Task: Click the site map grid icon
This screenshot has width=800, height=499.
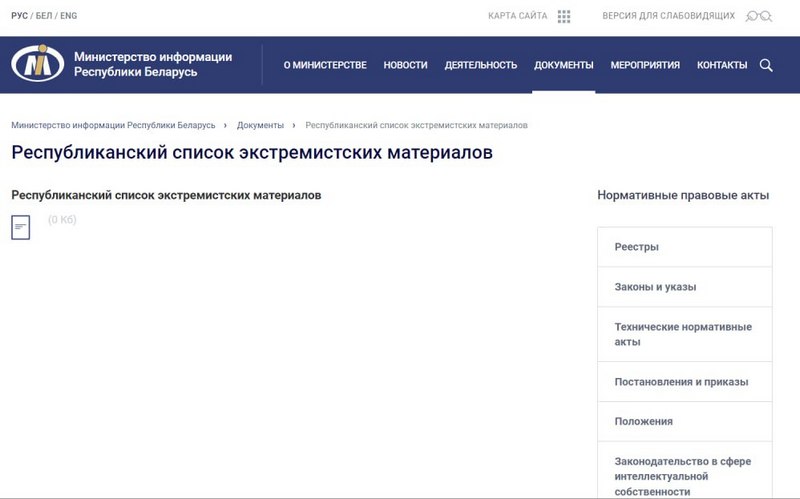Action: (x=564, y=16)
